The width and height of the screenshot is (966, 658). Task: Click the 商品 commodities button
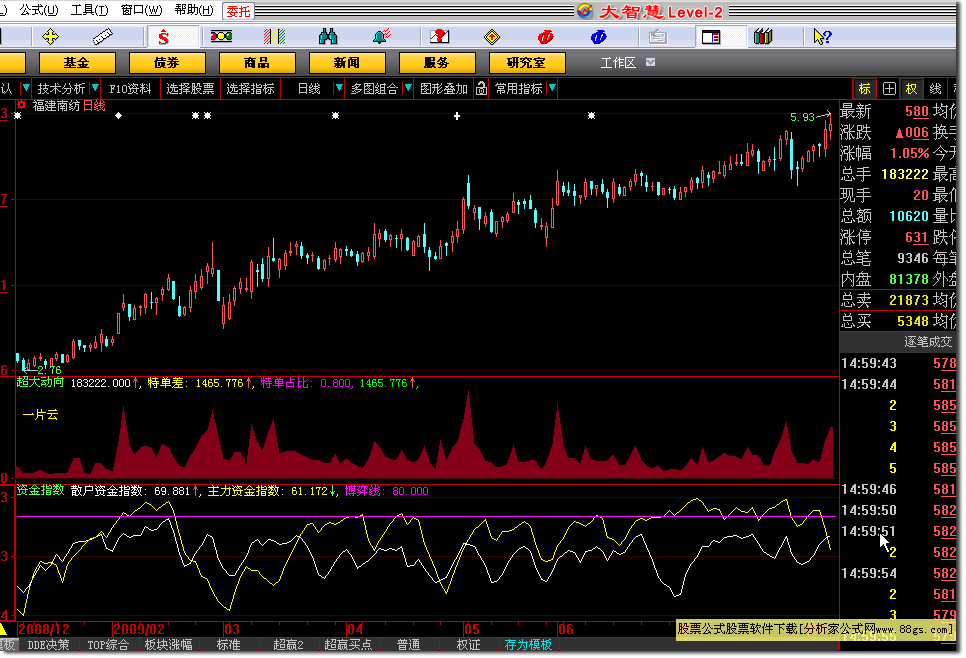(256, 63)
